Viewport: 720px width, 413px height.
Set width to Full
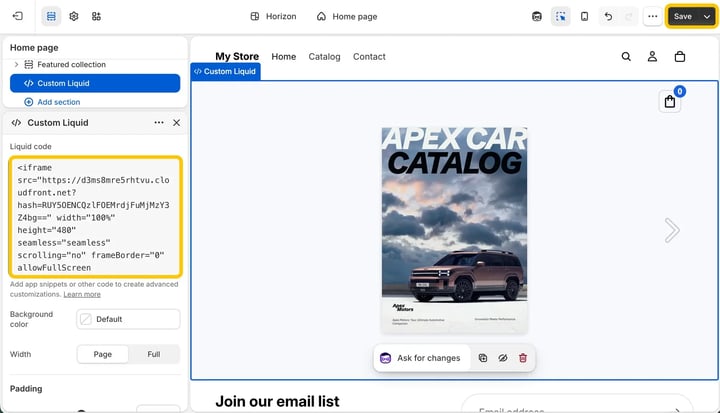pos(154,354)
